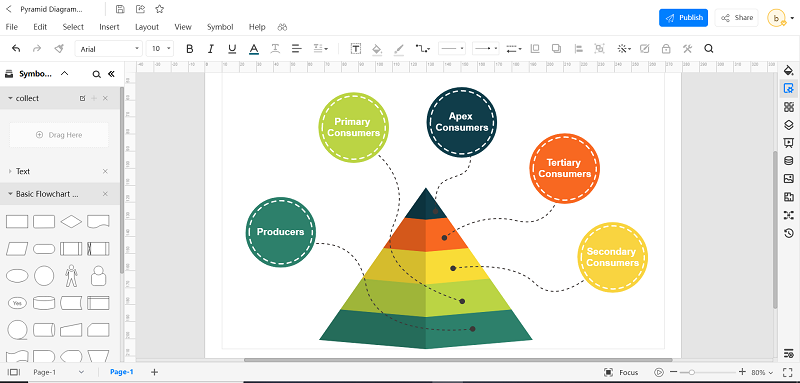Screen dimensions: 800x383
Task: Click the search magnifier in toolbar
Action: [x=709, y=49]
